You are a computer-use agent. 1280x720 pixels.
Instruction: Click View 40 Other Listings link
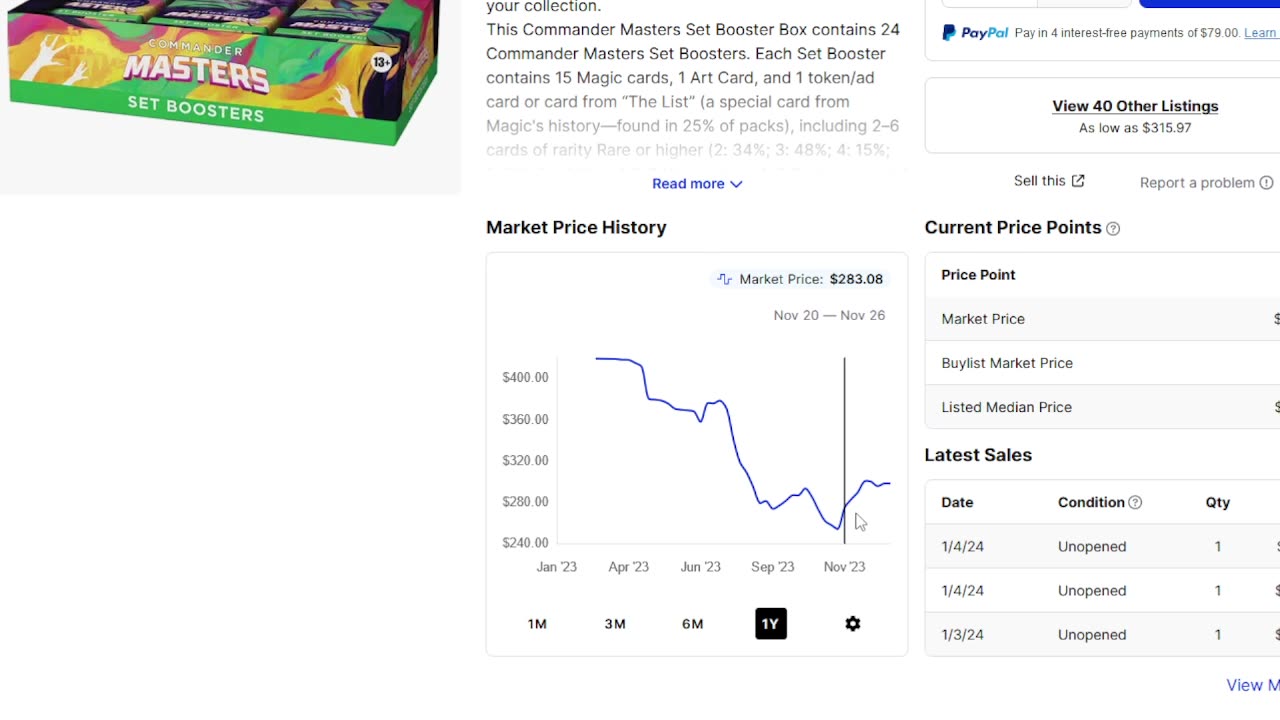[1134, 106]
